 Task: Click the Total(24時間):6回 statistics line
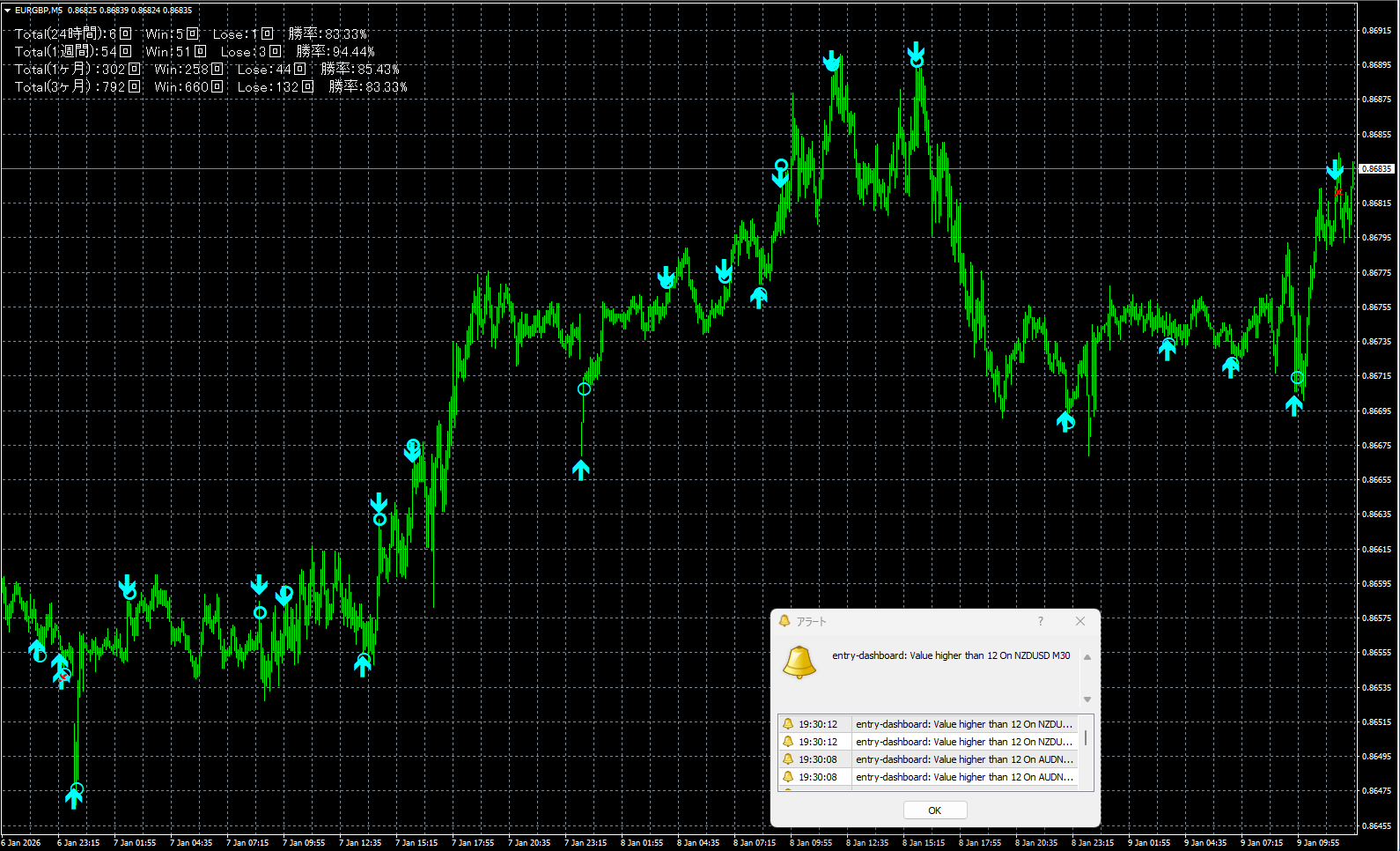(73, 33)
